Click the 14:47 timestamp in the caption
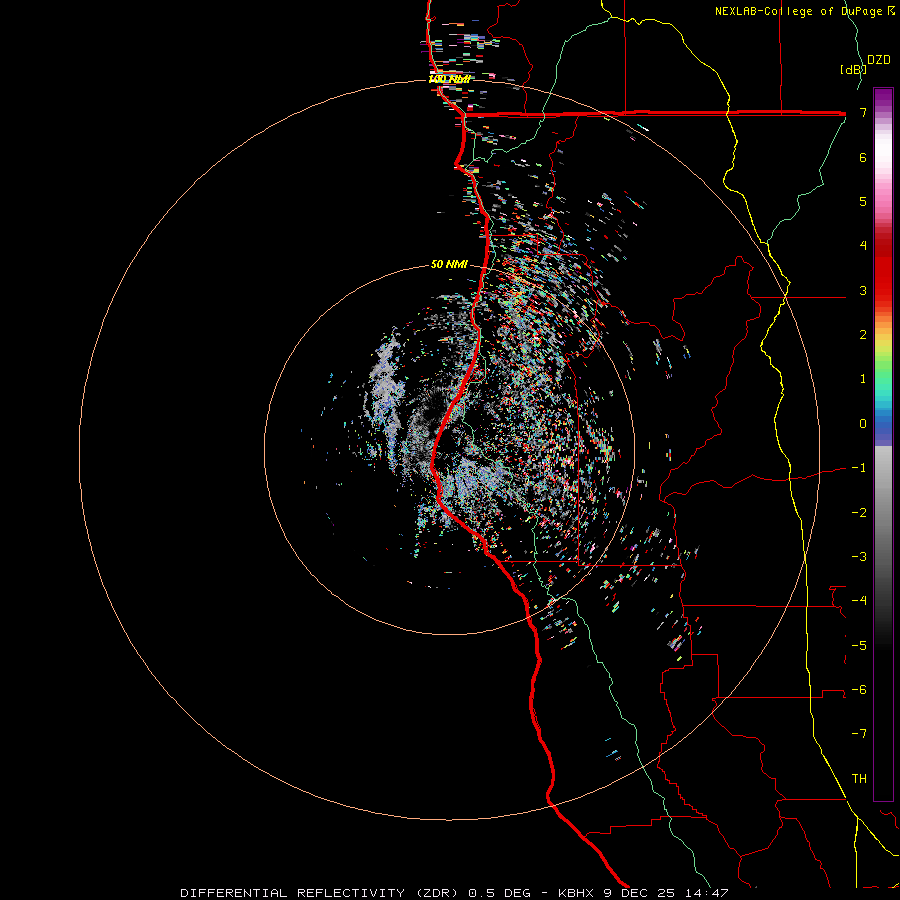 pyautogui.click(x=706, y=893)
